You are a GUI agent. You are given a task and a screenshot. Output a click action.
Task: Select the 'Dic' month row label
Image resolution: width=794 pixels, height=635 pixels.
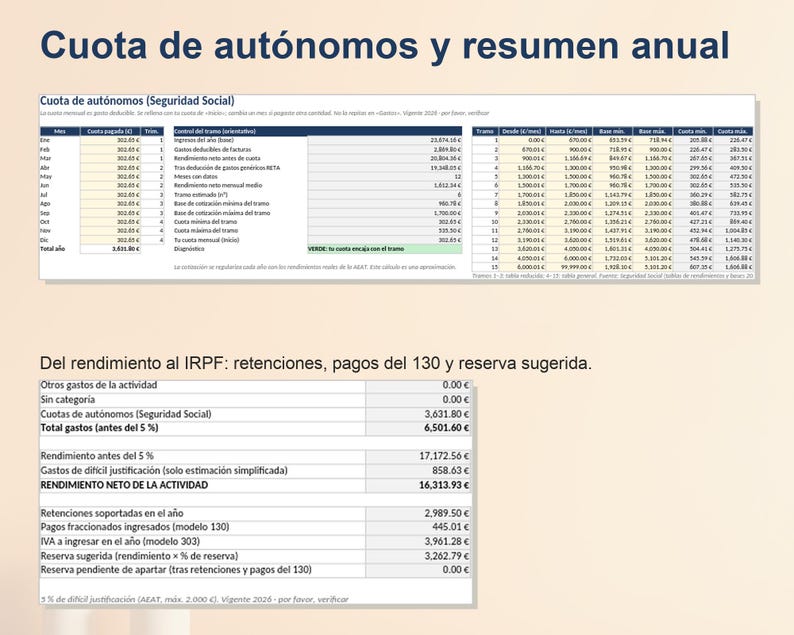pos(45,240)
